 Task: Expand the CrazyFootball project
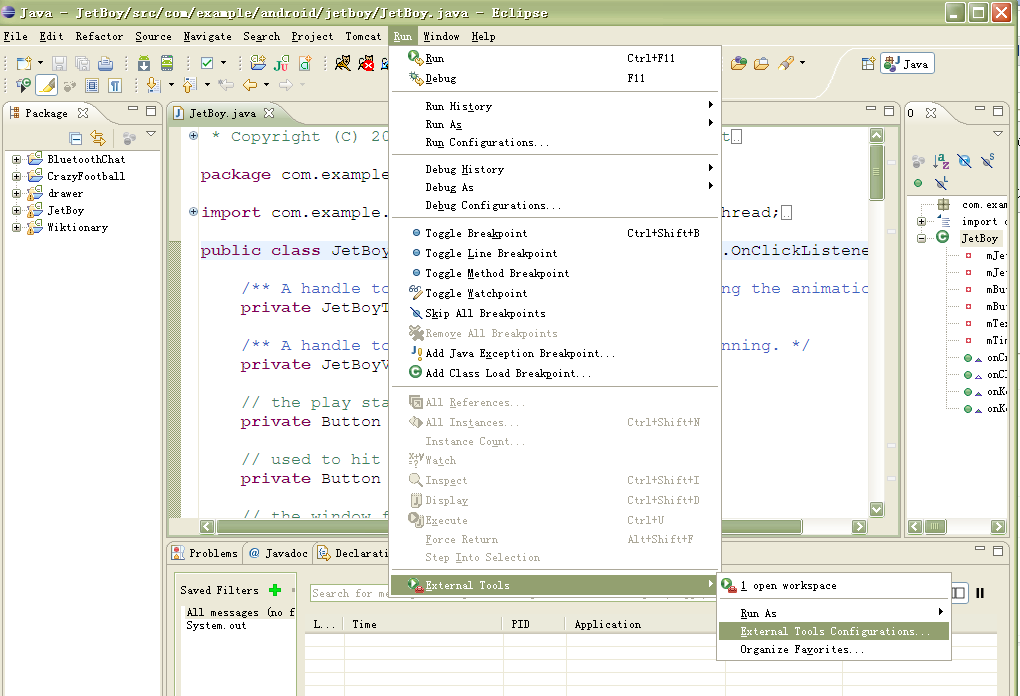pyautogui.click(x=16, y=176)
